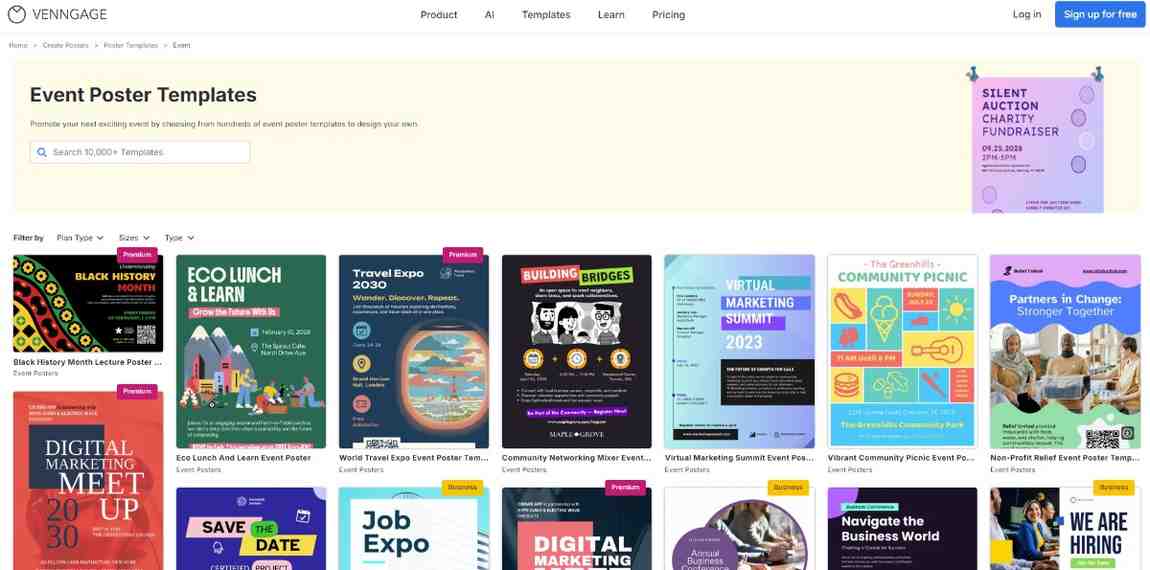Click Business badge on Annual Business Conference poster
Screen dimensions: 1150x570
coord(788,487)
